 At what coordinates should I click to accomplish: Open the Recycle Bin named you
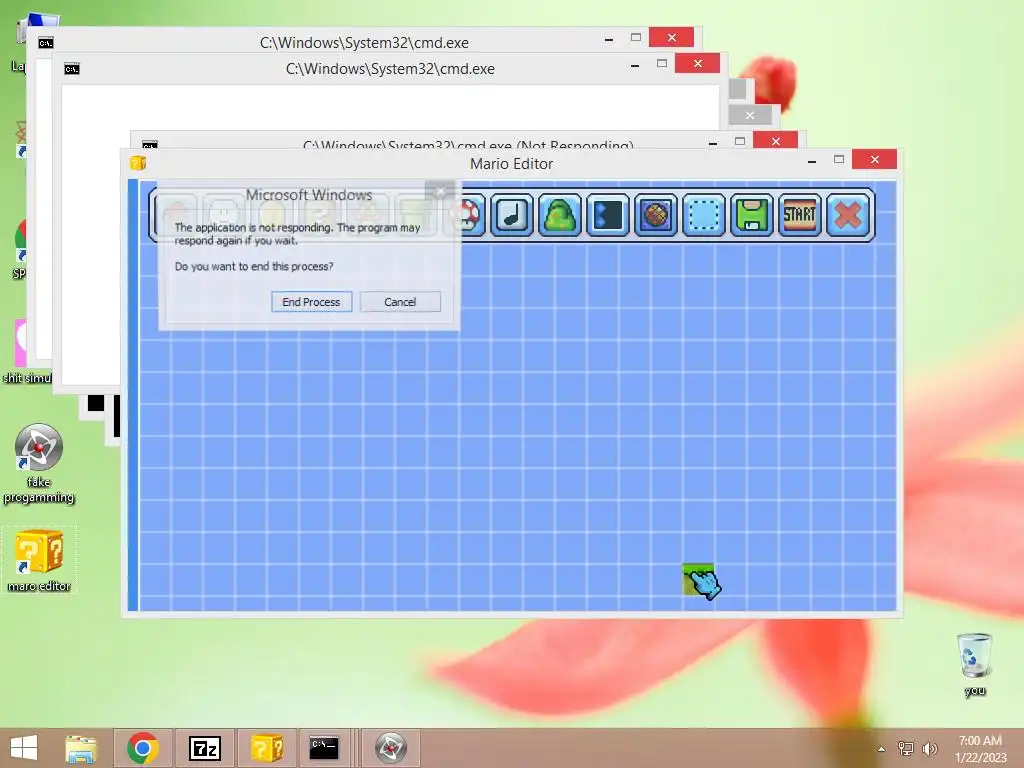coord(974,664)
